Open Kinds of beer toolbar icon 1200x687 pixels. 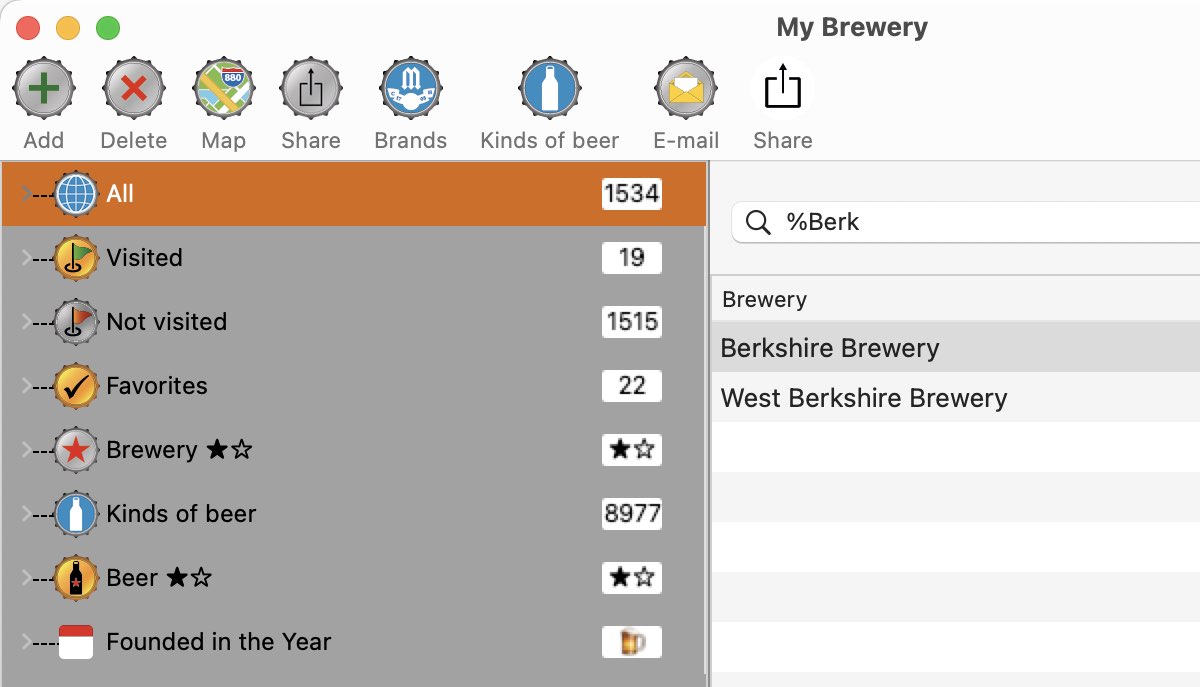(x=549, y=89)
